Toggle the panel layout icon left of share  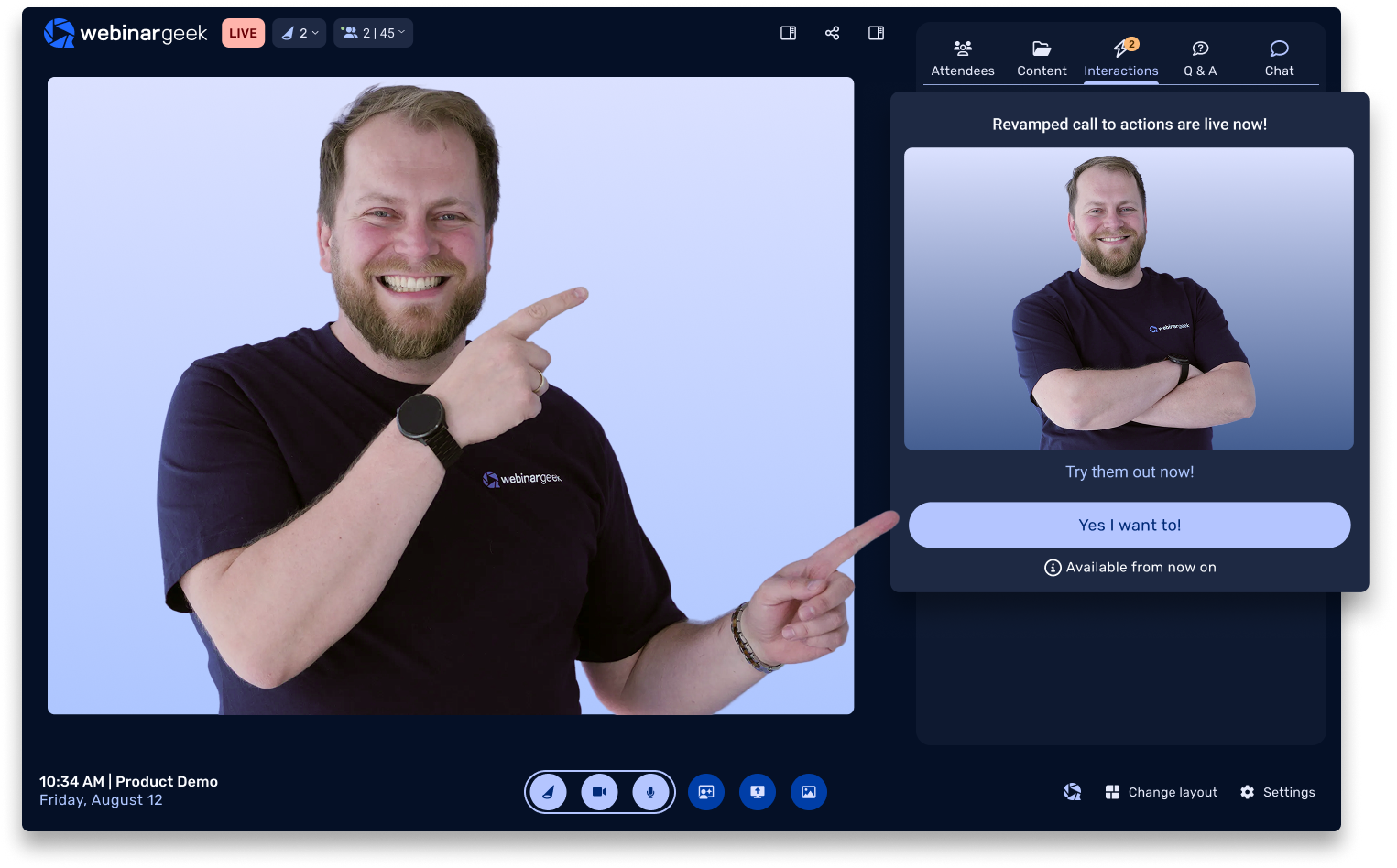click(788, 33)
